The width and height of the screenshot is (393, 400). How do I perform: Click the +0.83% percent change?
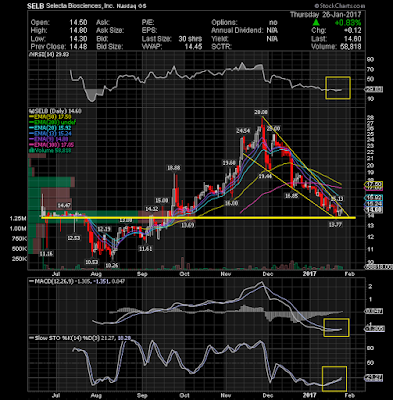tap(348, 23)
